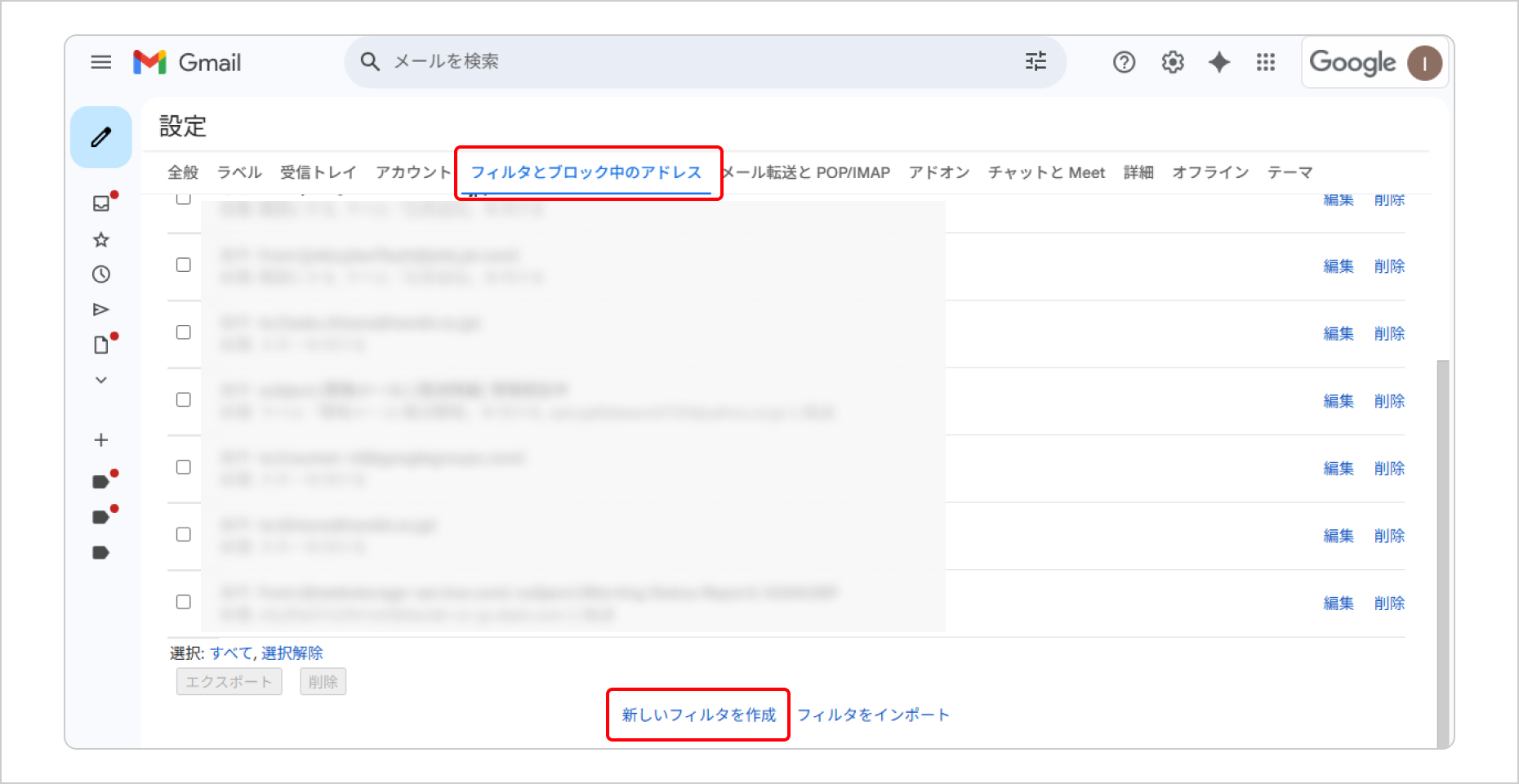This screenshot has height=784, width=1519.
Task: Switch to the ラベル tab
Action: pyautogui.click(x=239, y=172)
